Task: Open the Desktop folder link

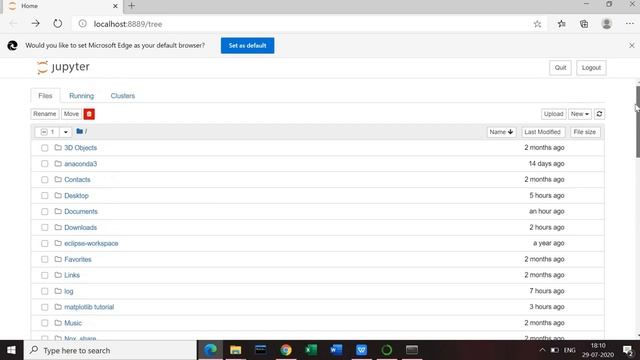Action: pyautogui.click(x=76, y=196)
